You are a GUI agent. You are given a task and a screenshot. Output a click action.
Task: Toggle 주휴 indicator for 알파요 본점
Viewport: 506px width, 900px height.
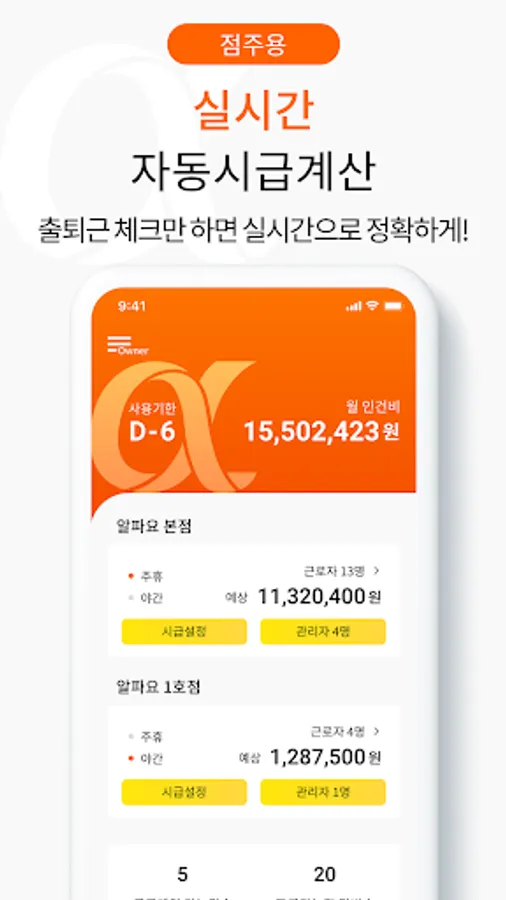point(145,576)
